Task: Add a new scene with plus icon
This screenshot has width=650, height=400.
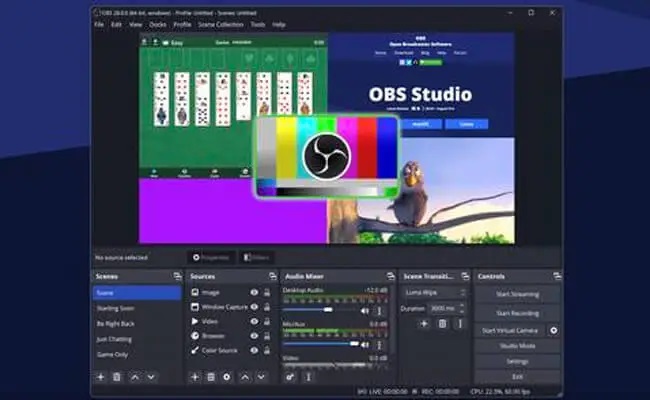Action: point(100,377)
